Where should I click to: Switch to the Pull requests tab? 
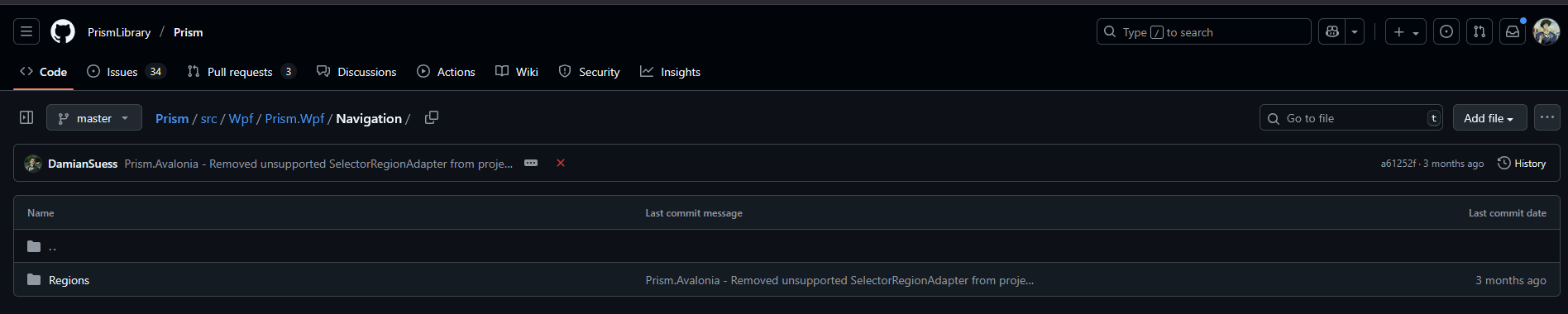241,72
